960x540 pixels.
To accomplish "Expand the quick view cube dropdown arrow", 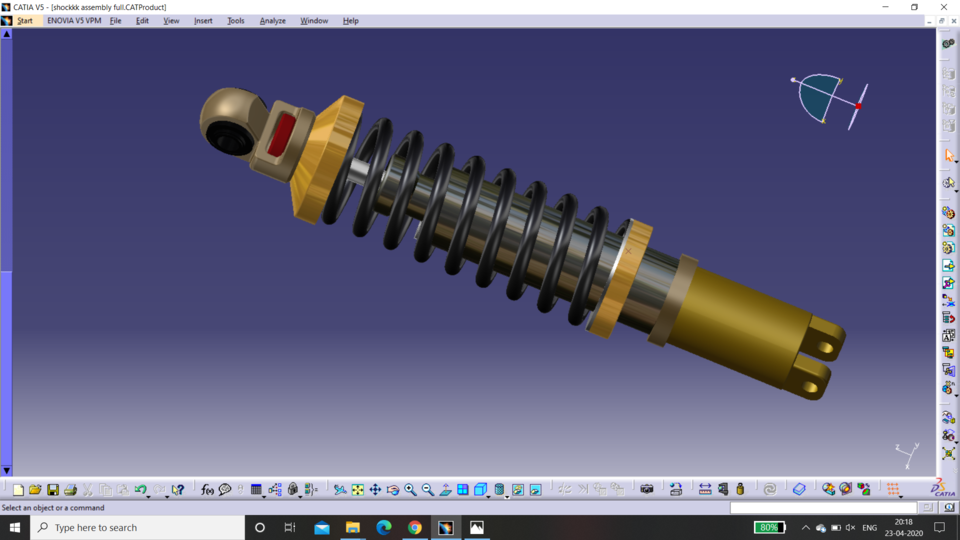I will coord(488,496).
